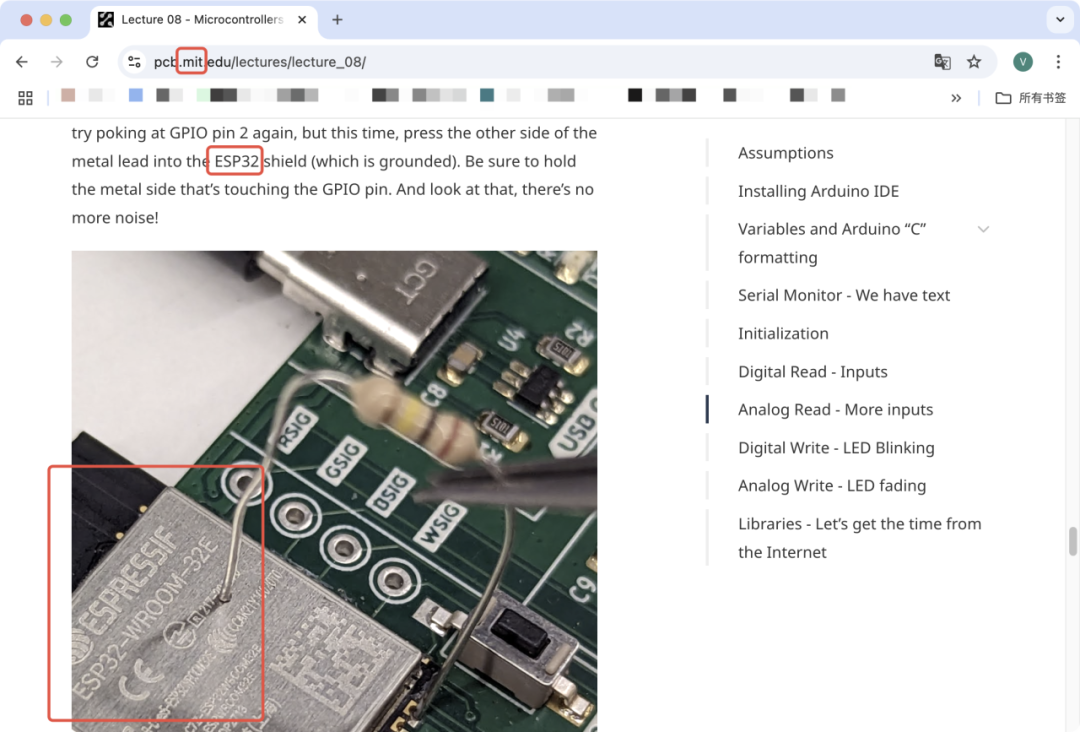
Task: Click the pink bookmark favicon in bookmarks bar
Action: pos(68,95)
